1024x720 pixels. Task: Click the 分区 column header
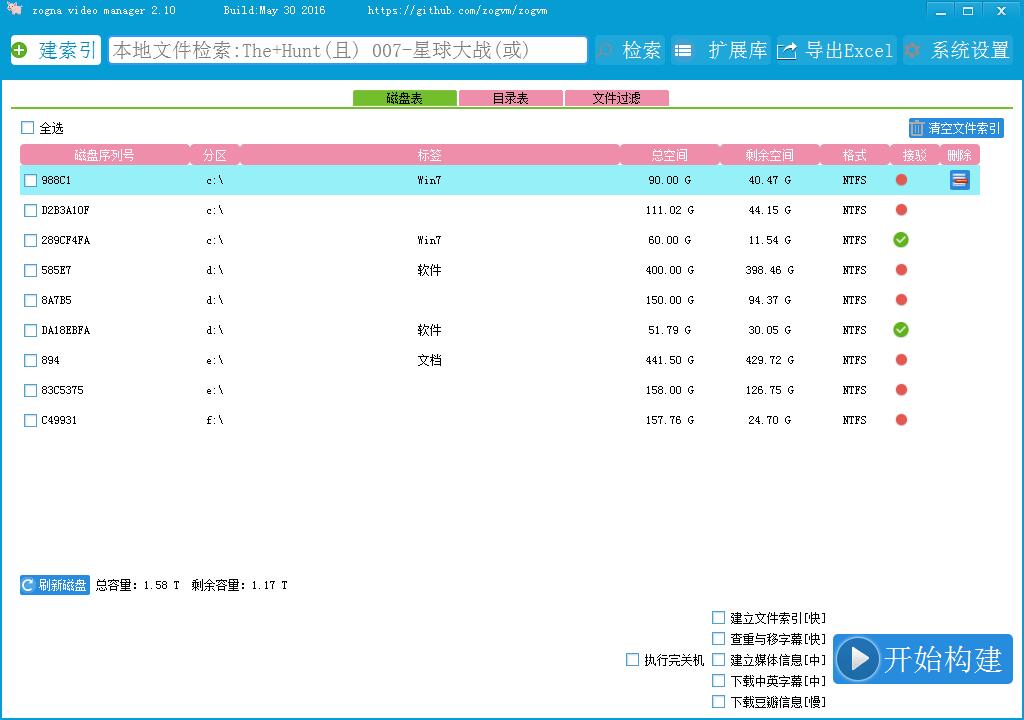tap(215, 155)
